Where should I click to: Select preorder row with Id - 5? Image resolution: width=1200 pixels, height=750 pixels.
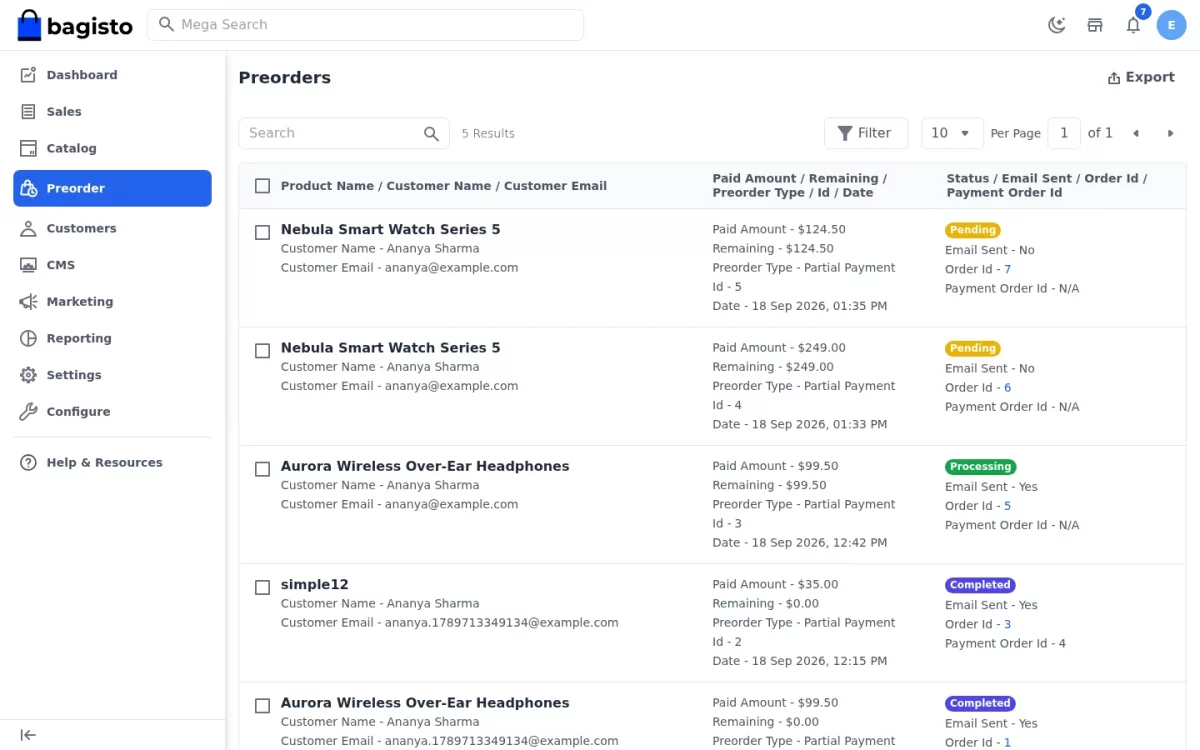tap(262, 232)
